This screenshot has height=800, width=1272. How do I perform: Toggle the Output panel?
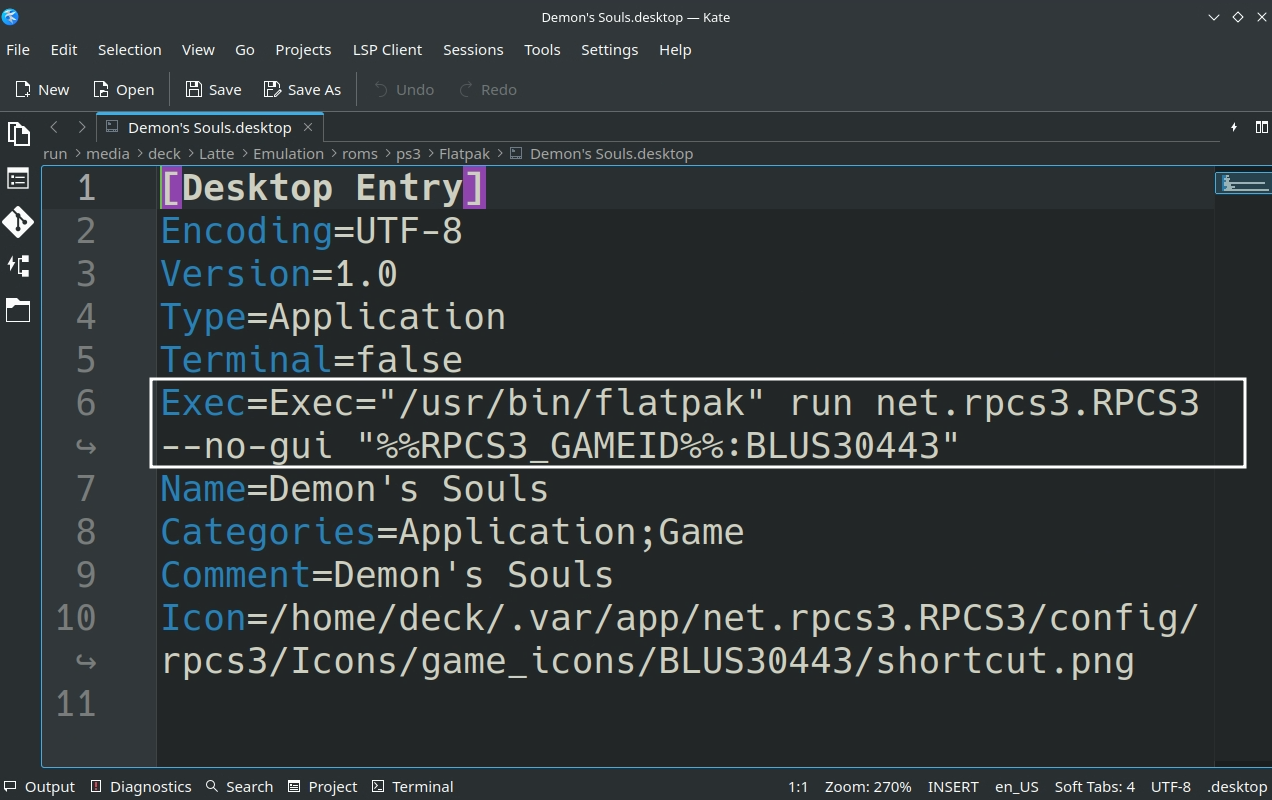(x=40, y=786)
